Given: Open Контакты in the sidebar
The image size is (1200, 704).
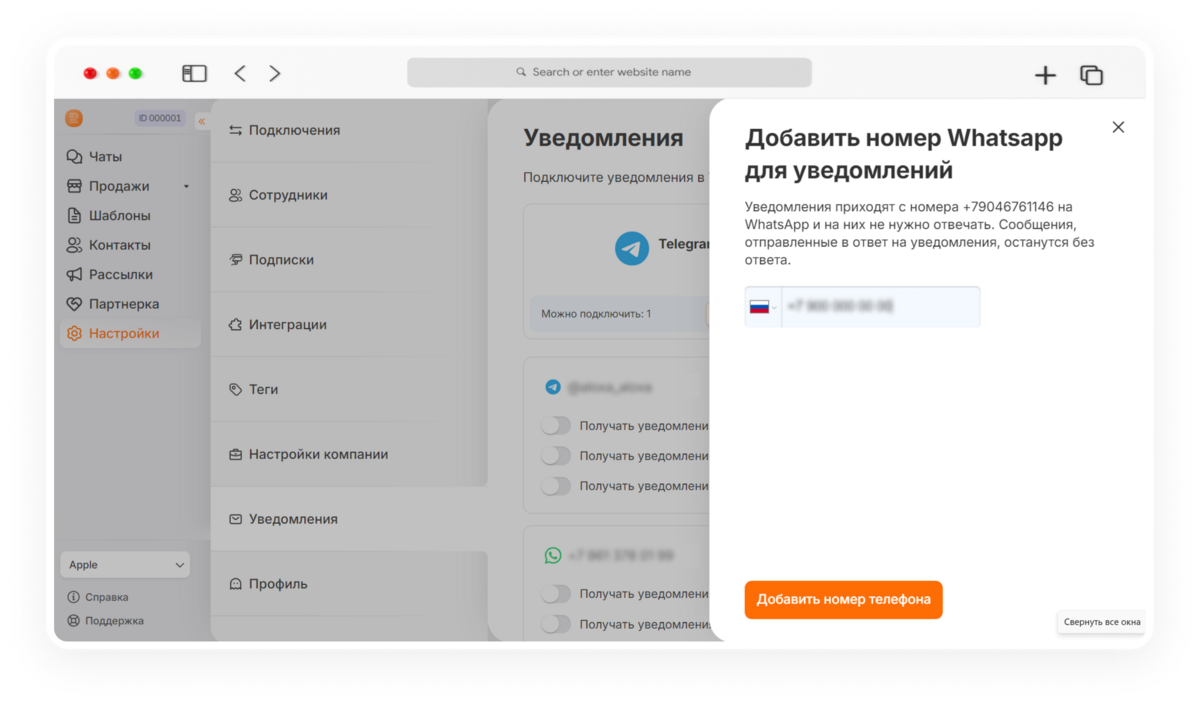Looking at the screenshot, I should (120, 245).
